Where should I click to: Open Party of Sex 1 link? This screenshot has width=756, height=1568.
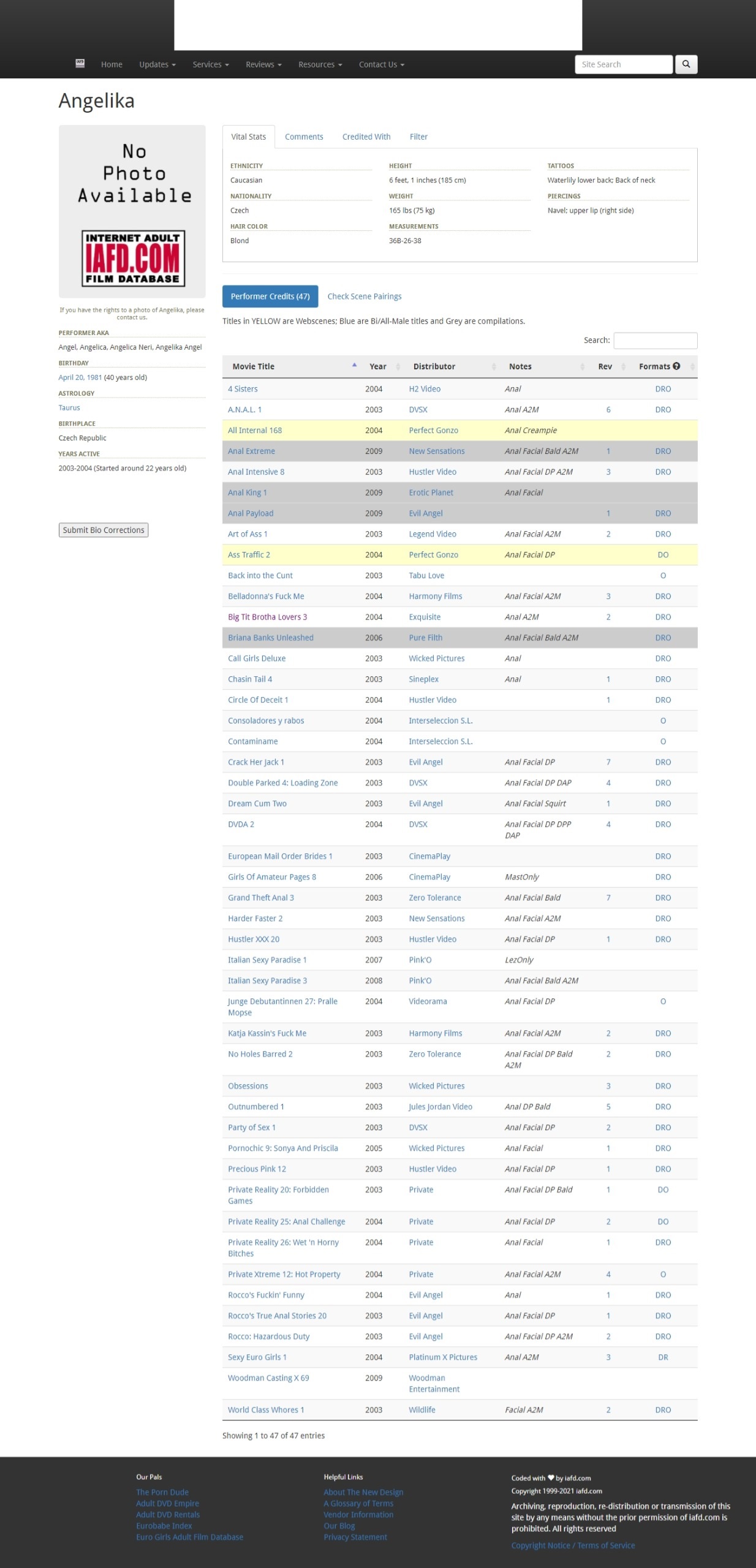252,1128
